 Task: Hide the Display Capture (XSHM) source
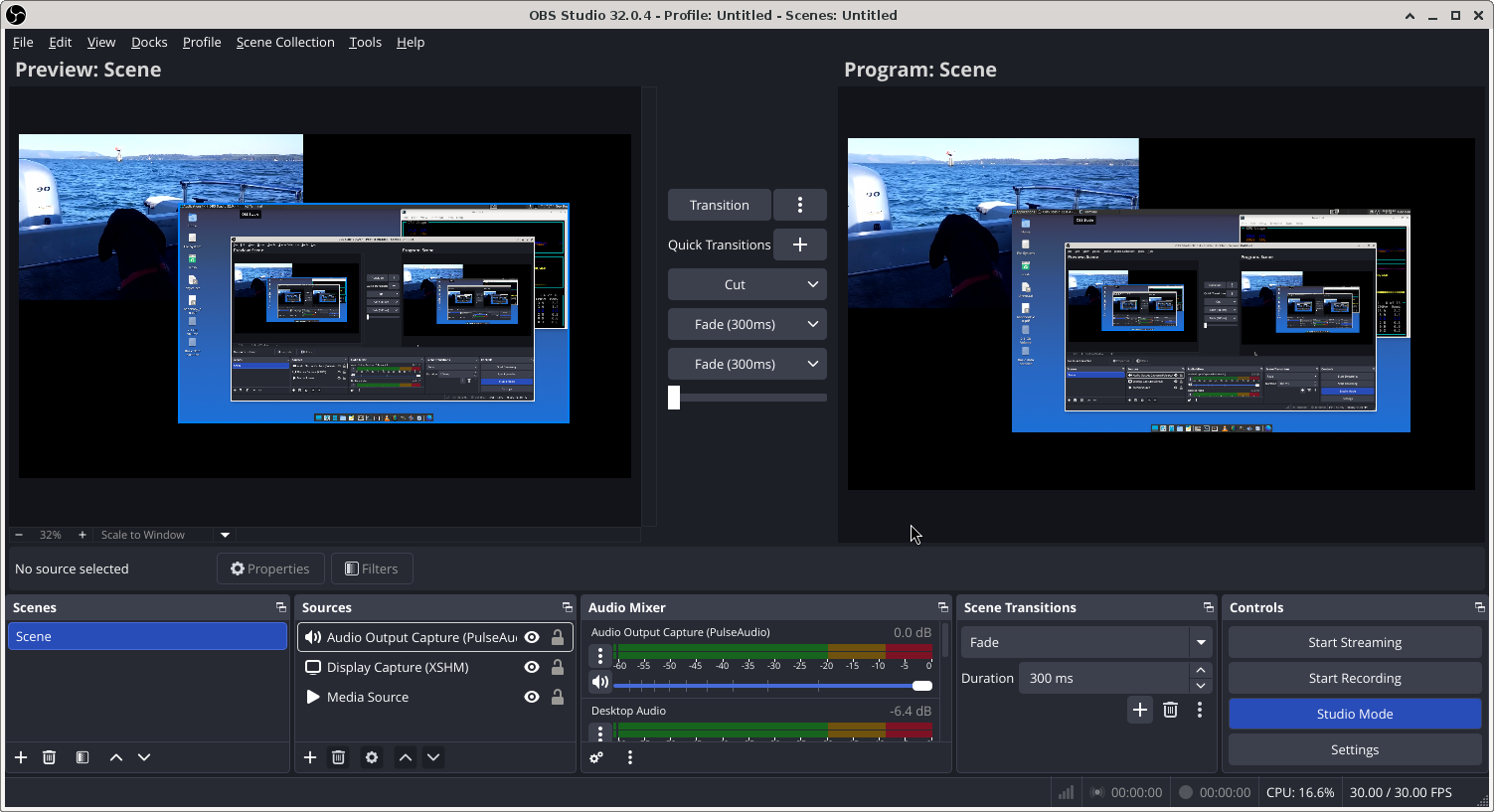(532, 667)
